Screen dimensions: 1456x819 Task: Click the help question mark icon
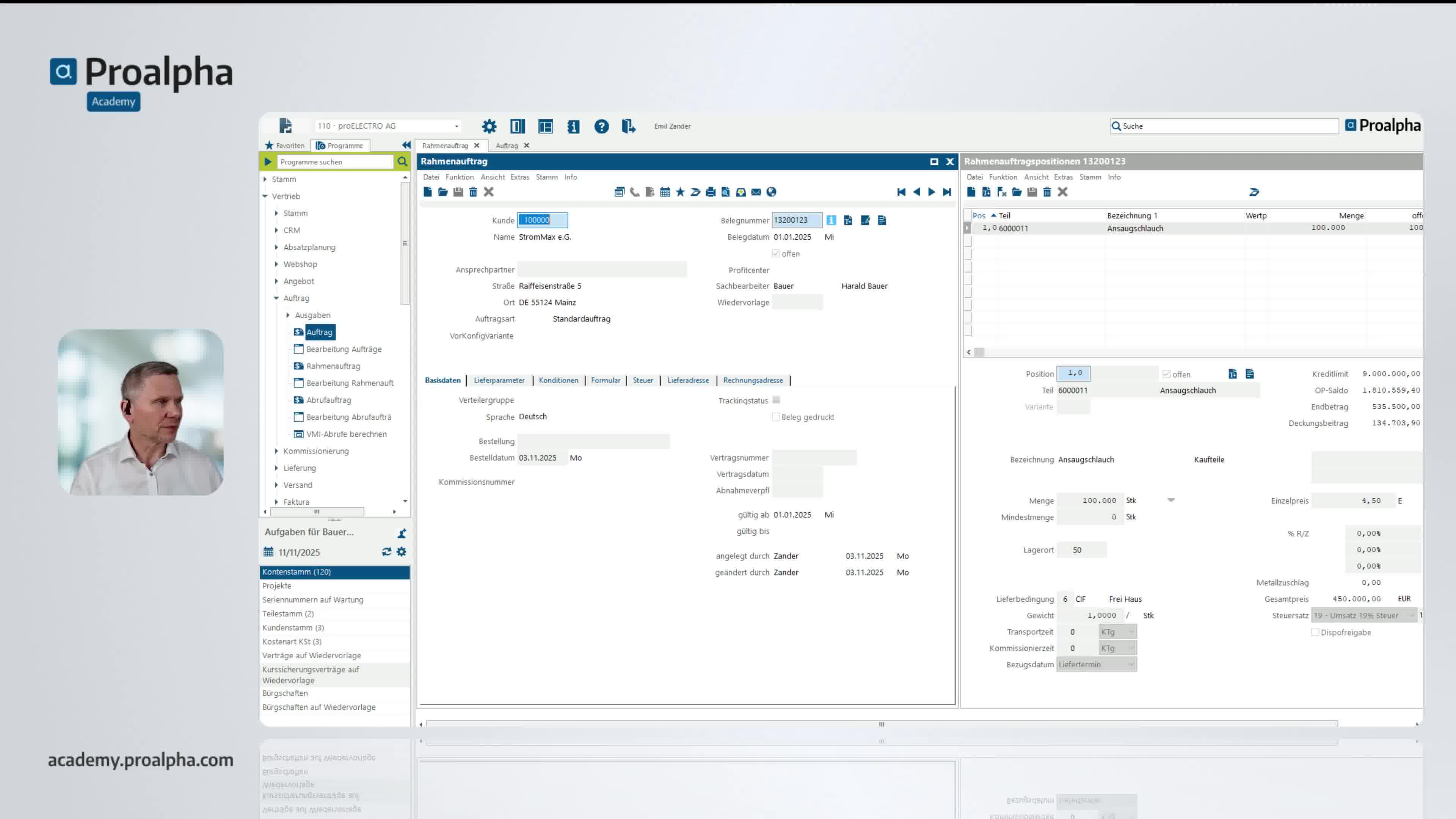click(601, 127)
